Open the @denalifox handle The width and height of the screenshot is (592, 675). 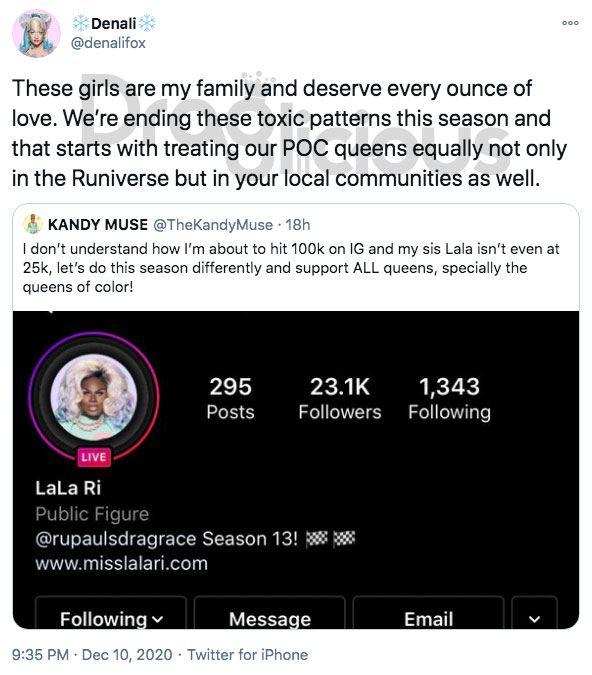[x=108, y=43]
